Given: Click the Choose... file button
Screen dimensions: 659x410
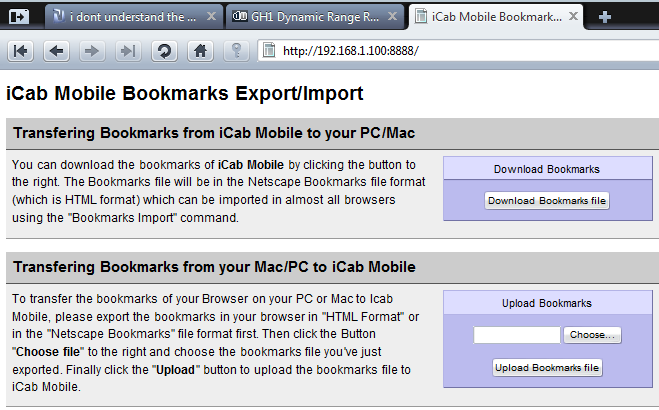Looking at the screenshot, I should pos(592,335).
